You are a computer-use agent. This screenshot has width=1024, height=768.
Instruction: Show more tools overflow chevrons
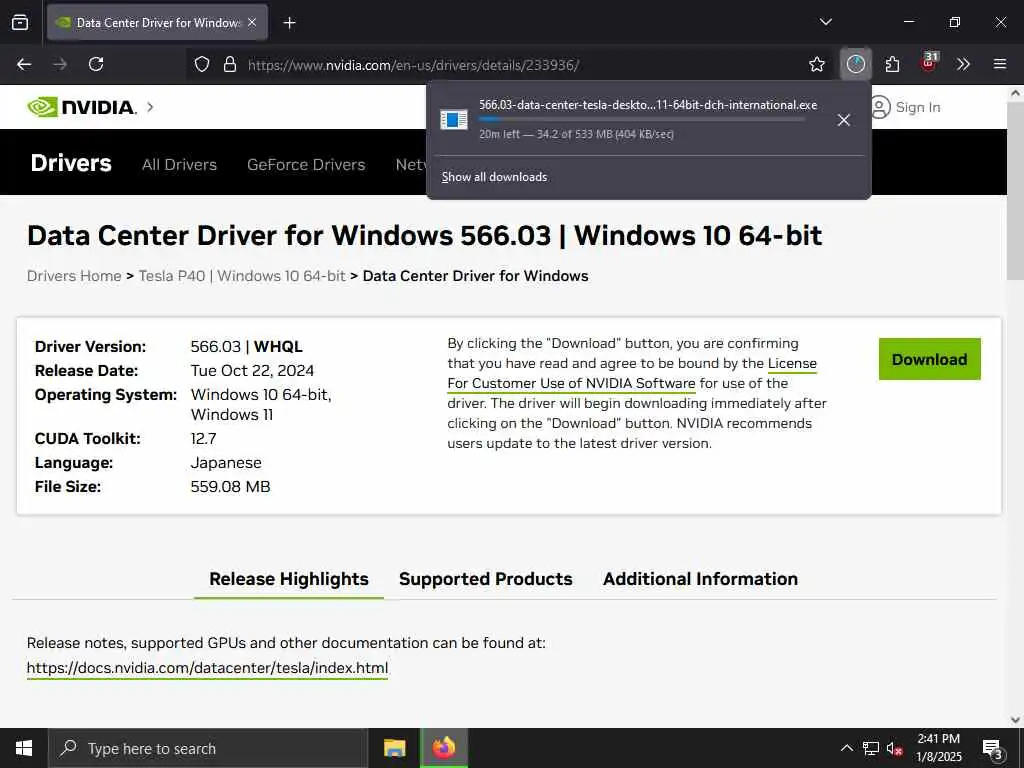point(963,64)
